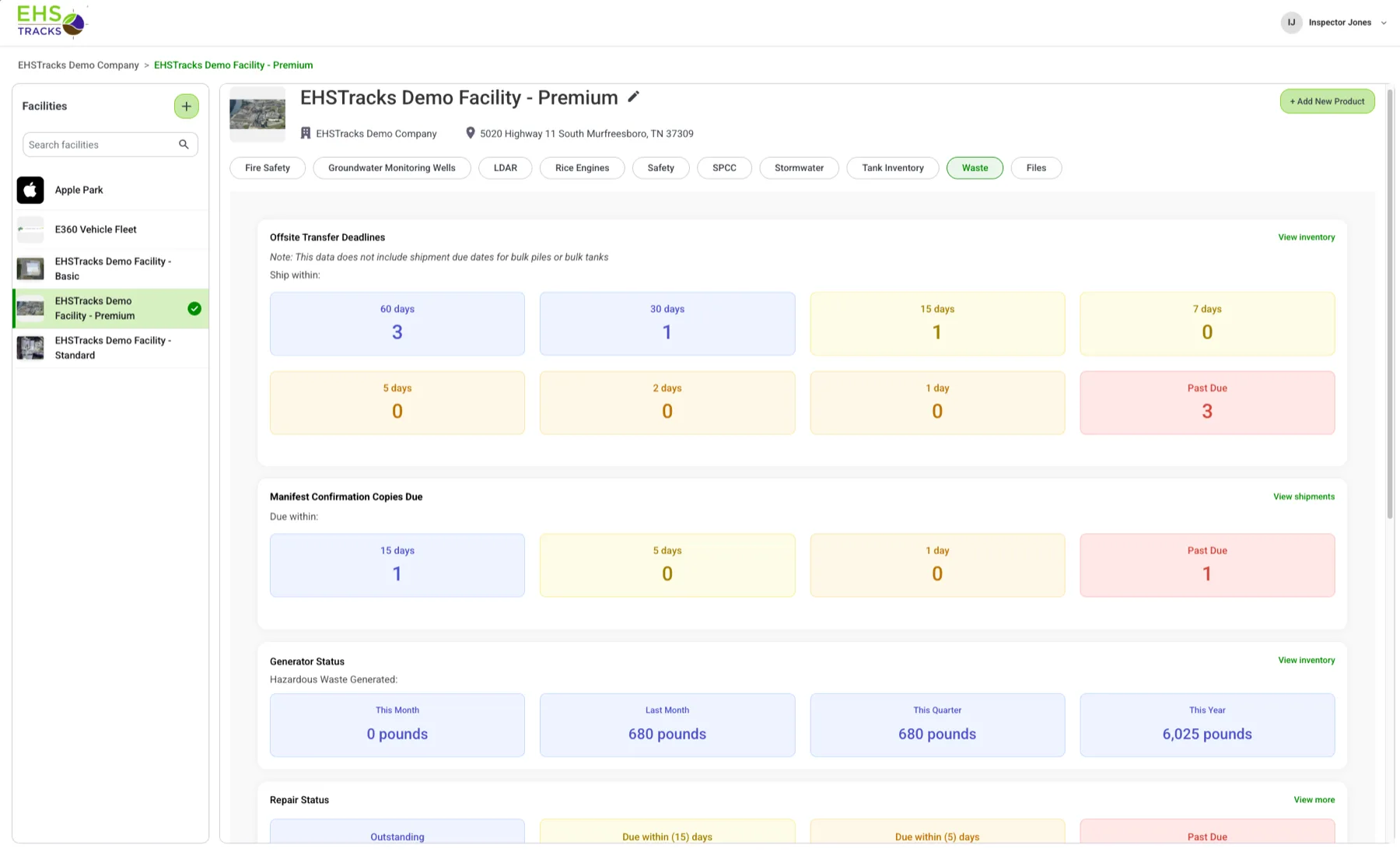
Task: Select the Waste tab
Action: click(975, 168)
